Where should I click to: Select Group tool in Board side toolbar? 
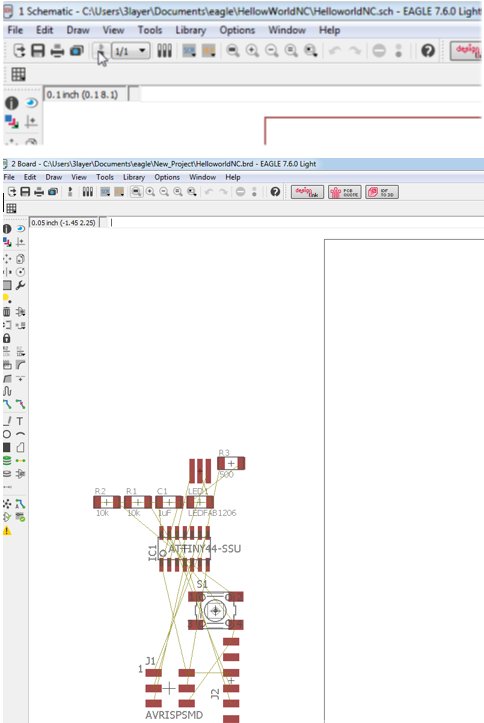pos(7,285)
